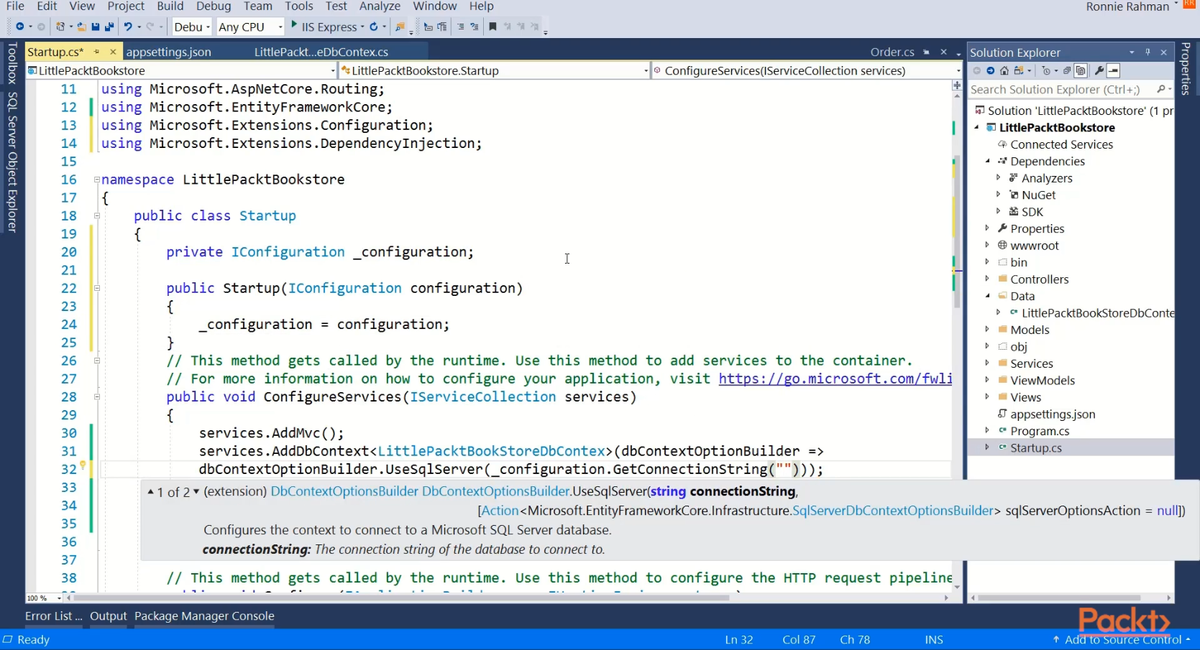Start debugging with IIS Express play button
Screen dimensions: 1200x650
coord(294,25)
